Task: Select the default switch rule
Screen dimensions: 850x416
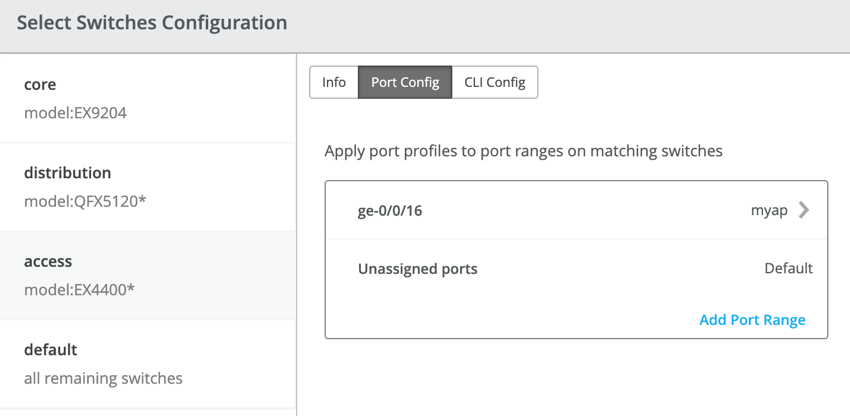Action: (x=148, y=363)
